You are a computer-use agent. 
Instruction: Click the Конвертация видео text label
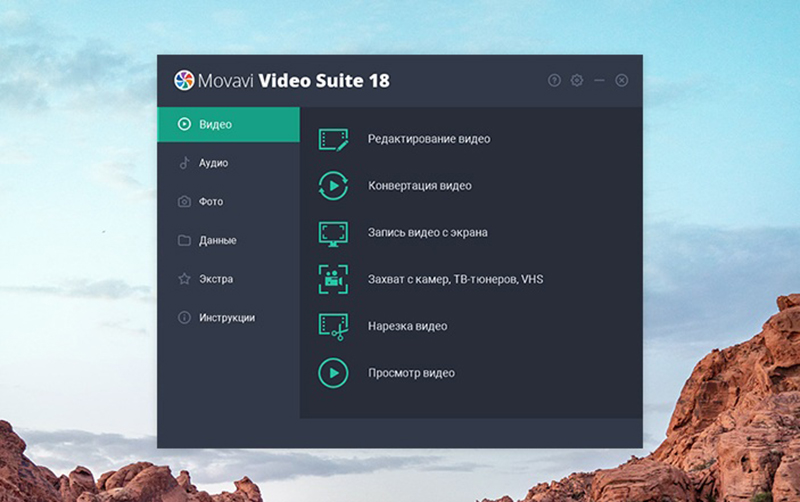click(419, 186)
